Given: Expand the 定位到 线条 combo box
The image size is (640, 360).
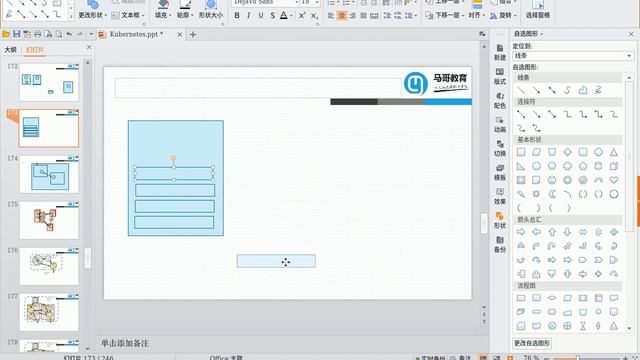Looking at the screenshot, I should [573, 56].
